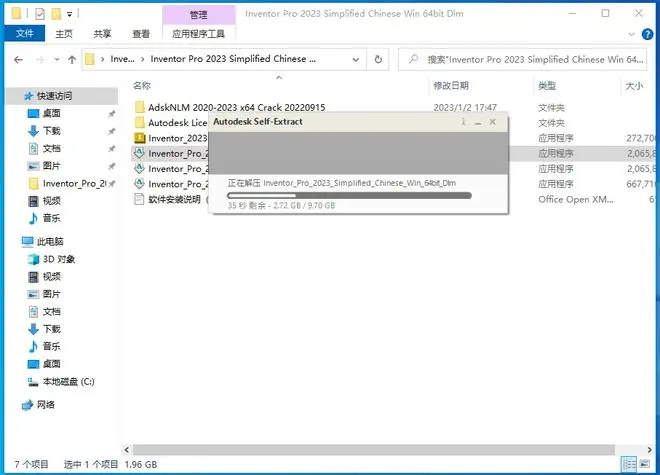Open the 共享 ribbon tab
The height and width of the screenshot is (475, 660).
coord(102,34)
